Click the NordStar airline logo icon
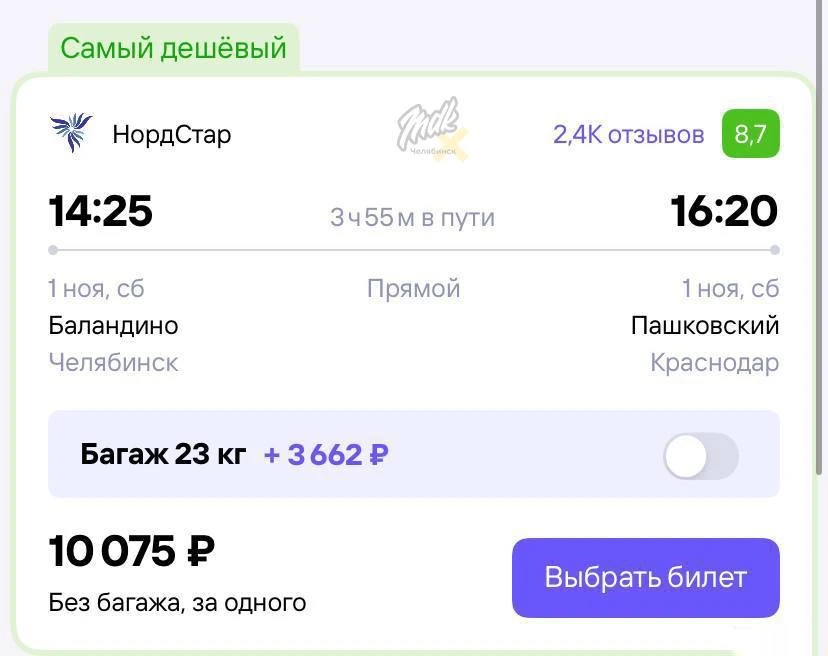 pos(70,133)
